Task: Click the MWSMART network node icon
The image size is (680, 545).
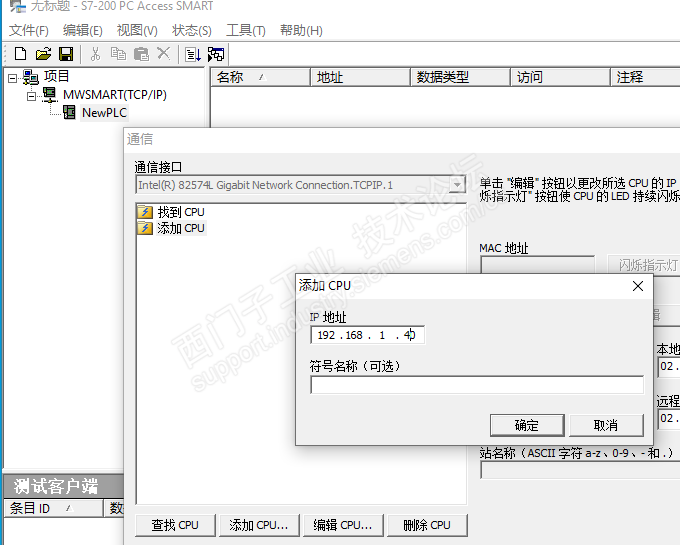Action: pos(49,95)
